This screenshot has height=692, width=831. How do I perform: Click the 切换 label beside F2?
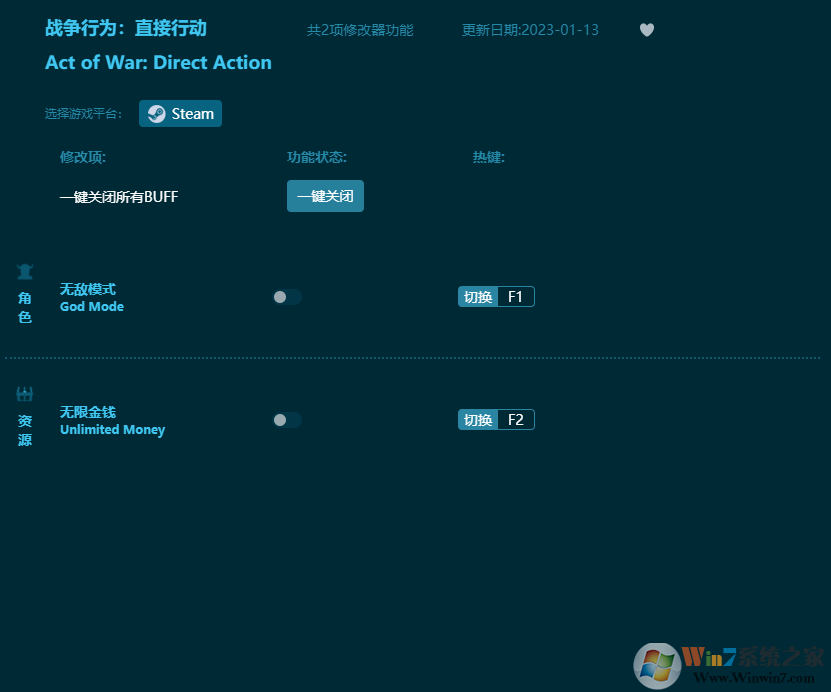click(x=478, y=420)
